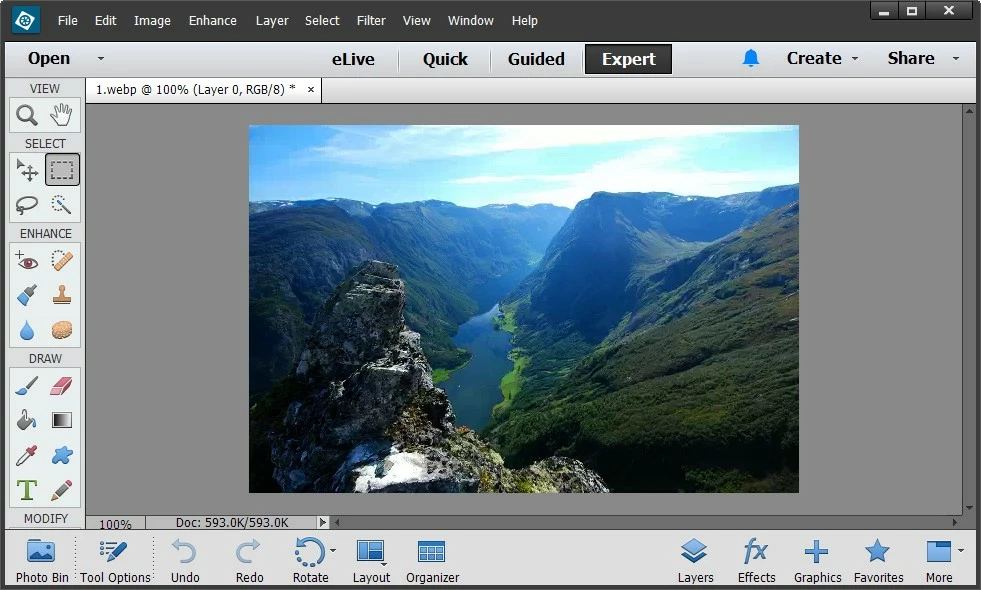Click the Open button

pos(49,58)
